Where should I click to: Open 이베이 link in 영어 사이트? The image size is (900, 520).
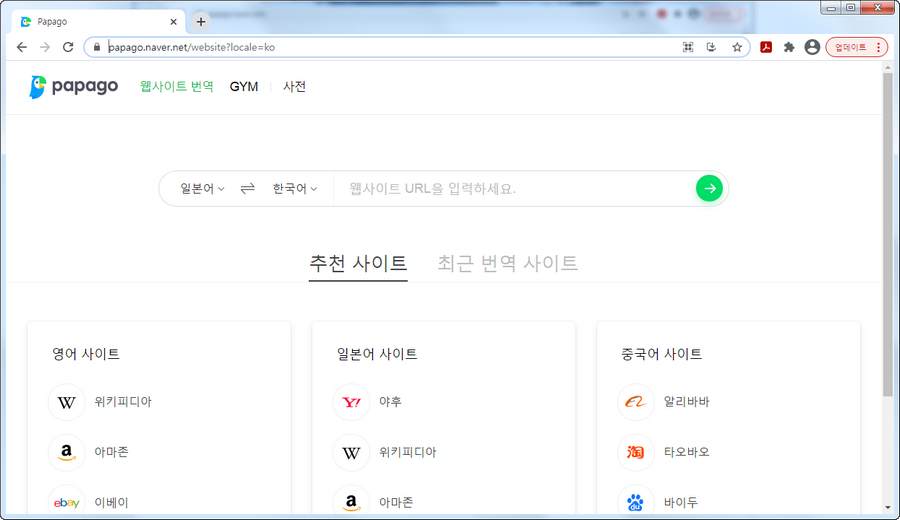click(111, 503)
